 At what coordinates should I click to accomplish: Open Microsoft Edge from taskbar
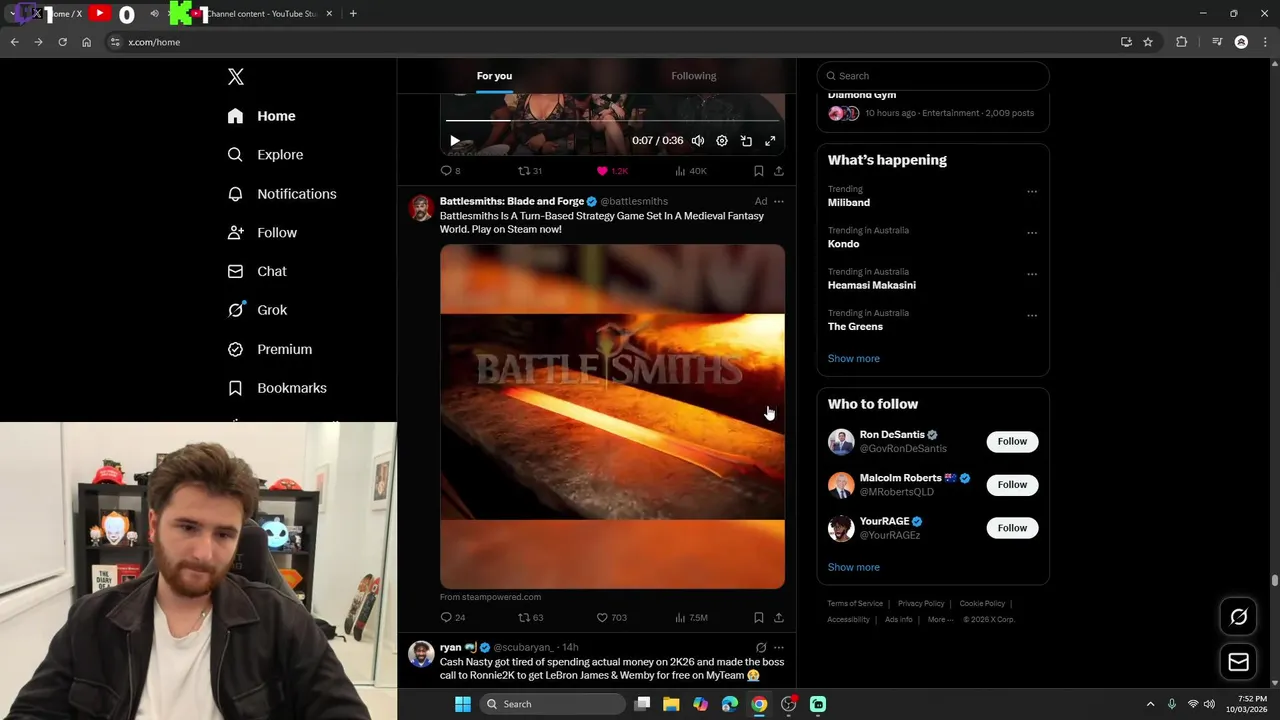coord(730,704)
